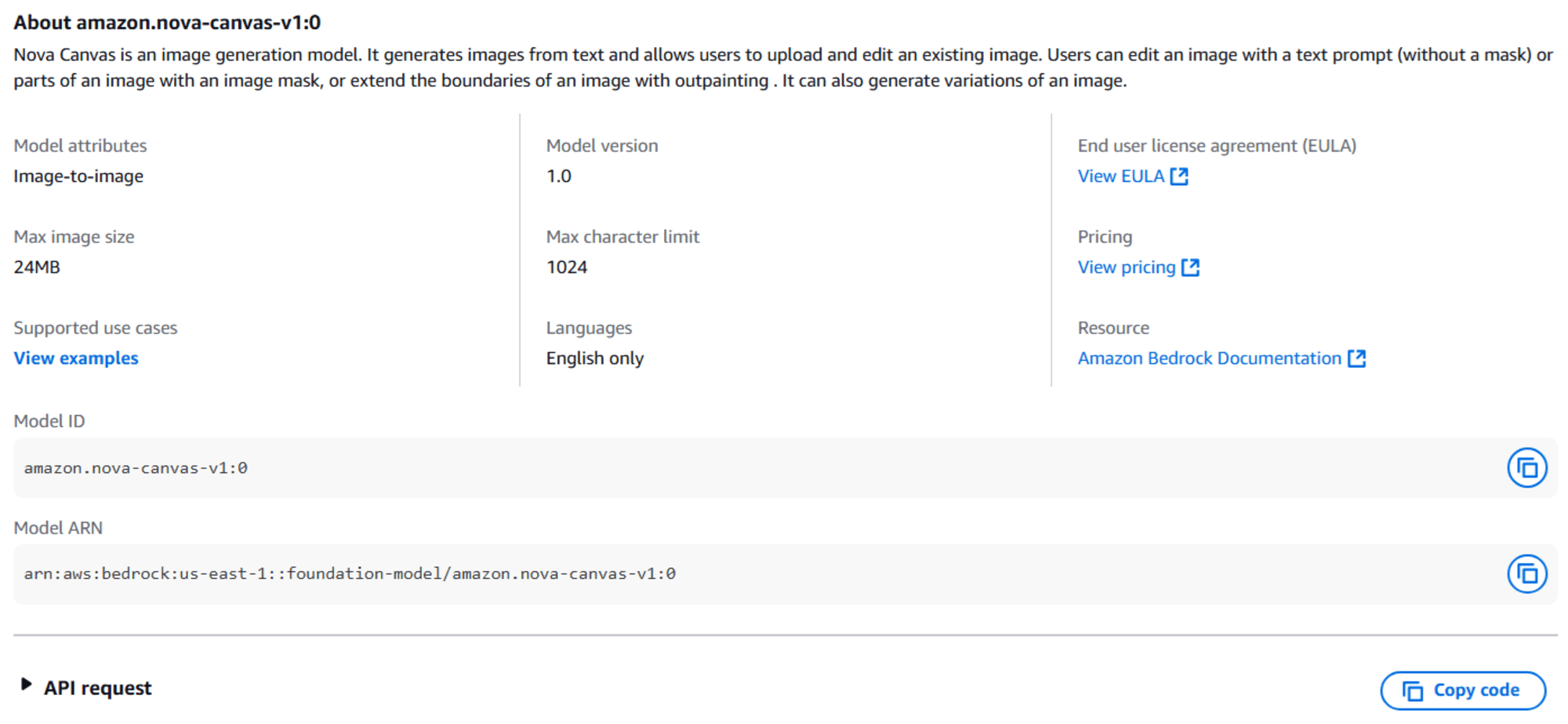The height and width of the screenshot is (724, 1568).
Task: Click the heading About amazon.nova-canvas-v1:0
Action: pos(167,23)
